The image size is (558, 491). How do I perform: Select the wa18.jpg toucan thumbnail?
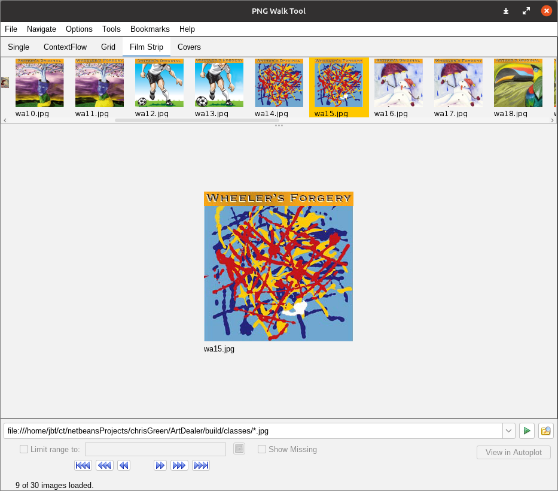pyautogui.click(x=518, y=87)
